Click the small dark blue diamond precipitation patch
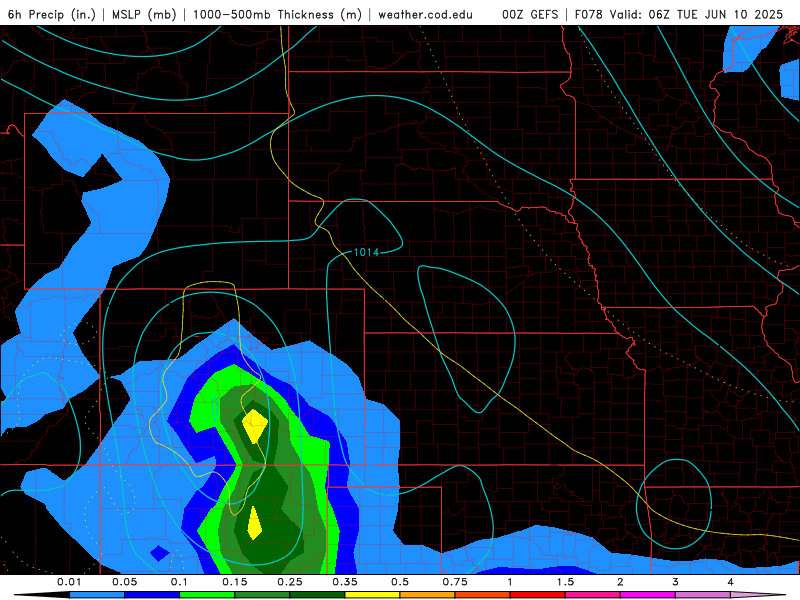 click(160, 553)
